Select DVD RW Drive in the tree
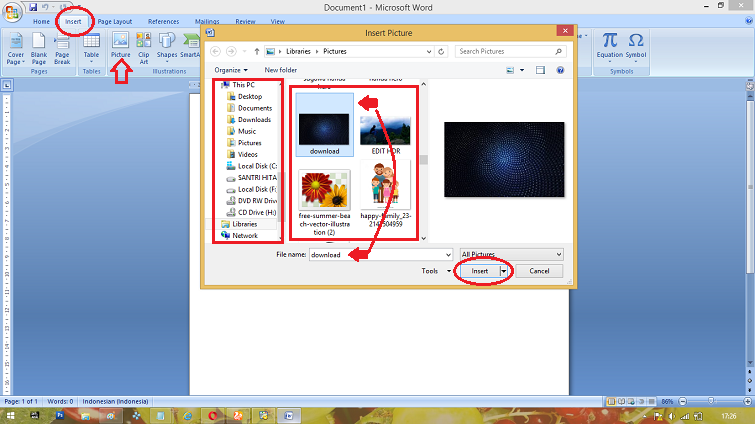The height and width of the screenshot is (424, 755). [257, 201]
